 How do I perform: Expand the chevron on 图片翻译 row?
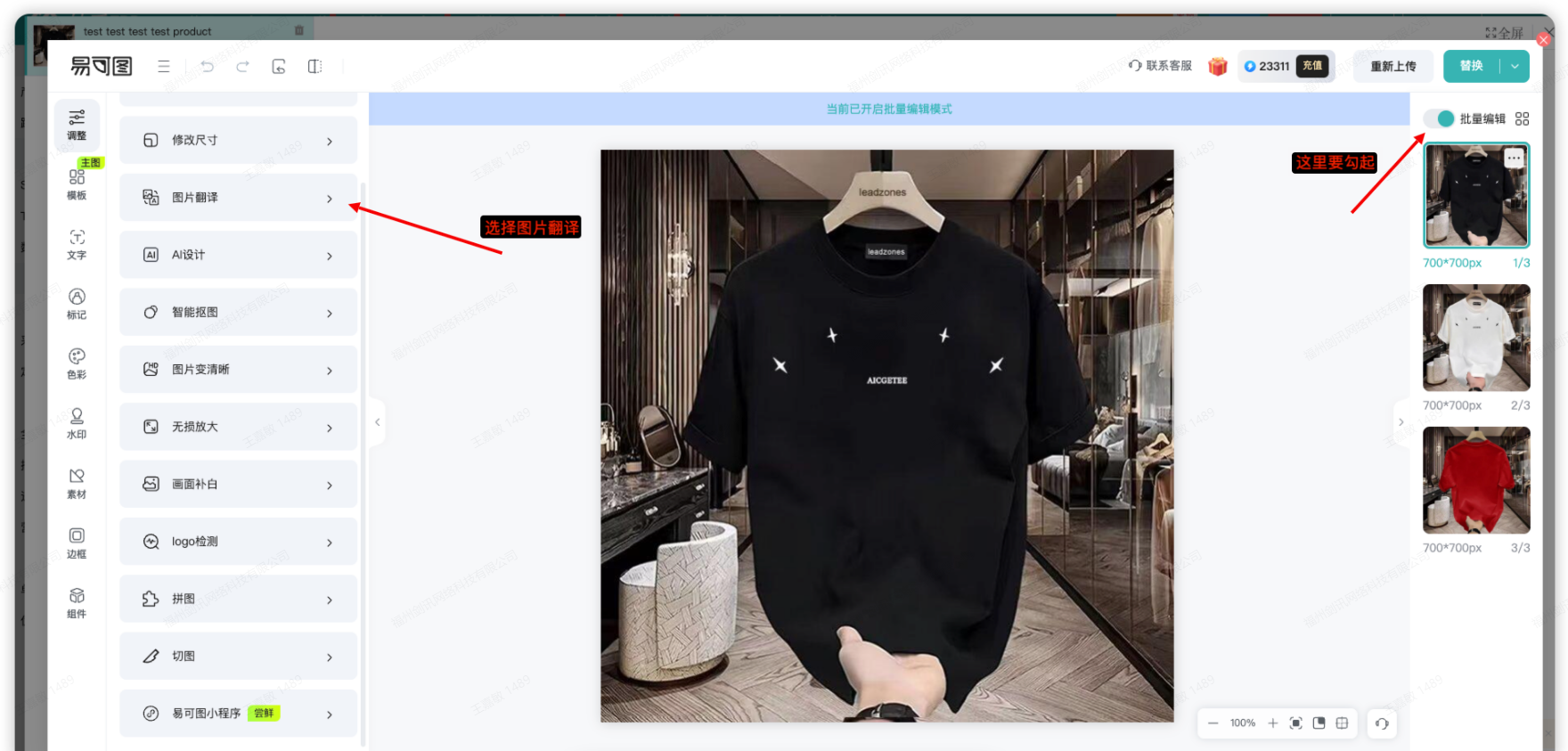pyautogui.click(x=330, y=199)
